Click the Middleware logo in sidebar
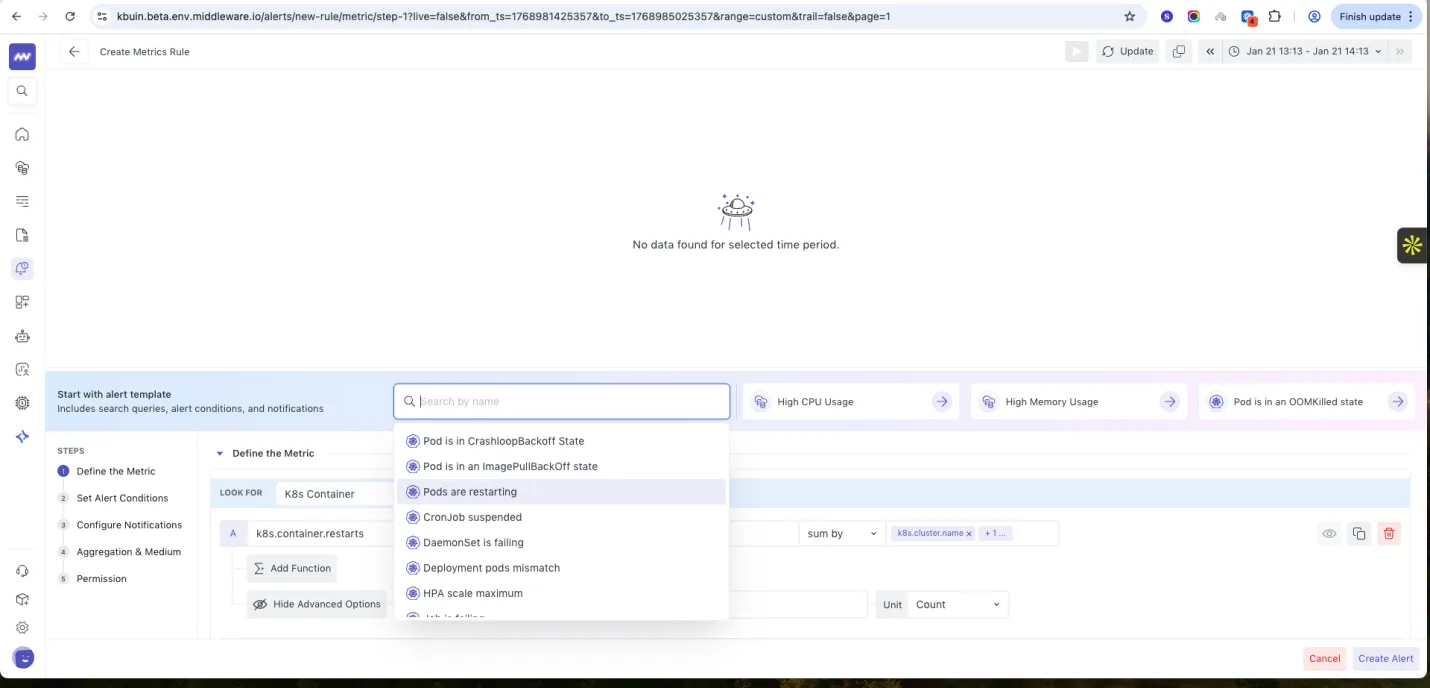This screenshot has height=688, width=1430. (22, 57)
